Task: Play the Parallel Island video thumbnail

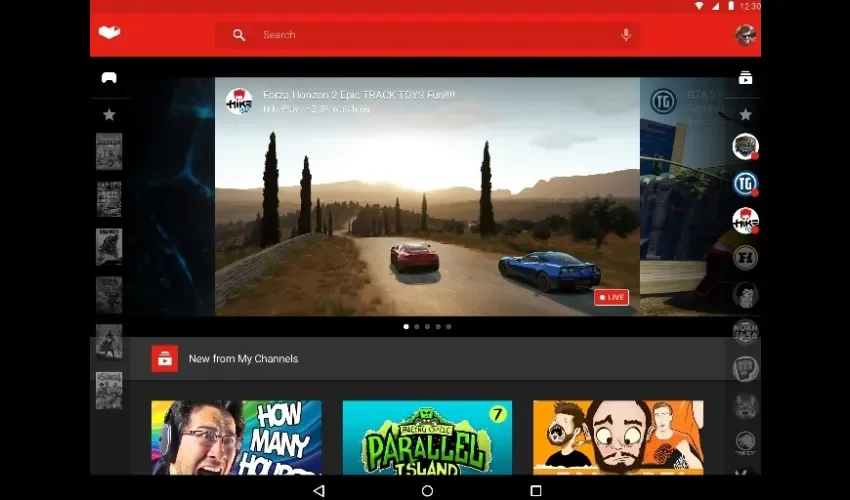Action: [427, 437]
